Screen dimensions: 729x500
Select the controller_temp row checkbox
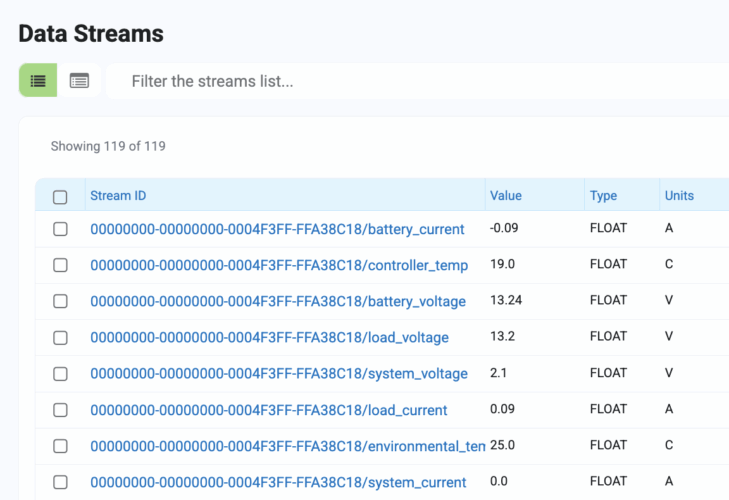tap(60, 265)
